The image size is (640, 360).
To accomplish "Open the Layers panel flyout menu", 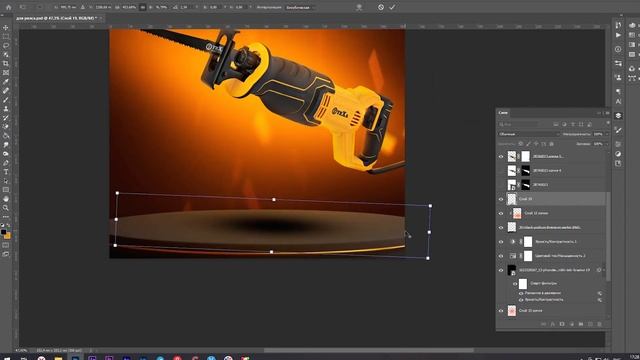I will coord(608,113).
